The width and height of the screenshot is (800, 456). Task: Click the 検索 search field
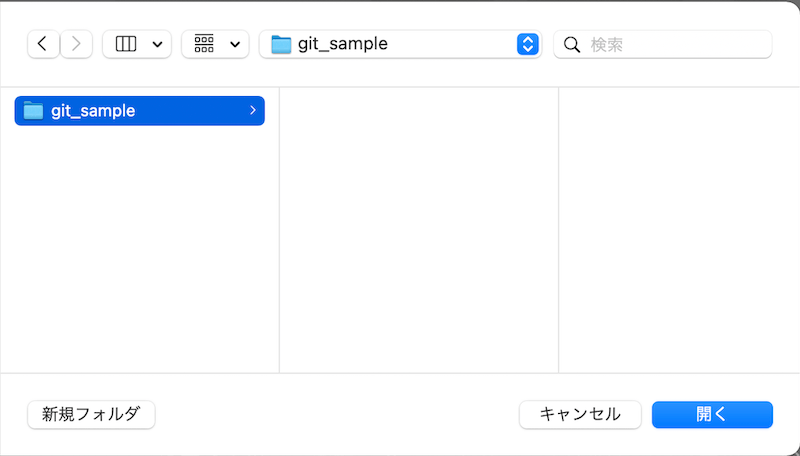pos(663,44)
